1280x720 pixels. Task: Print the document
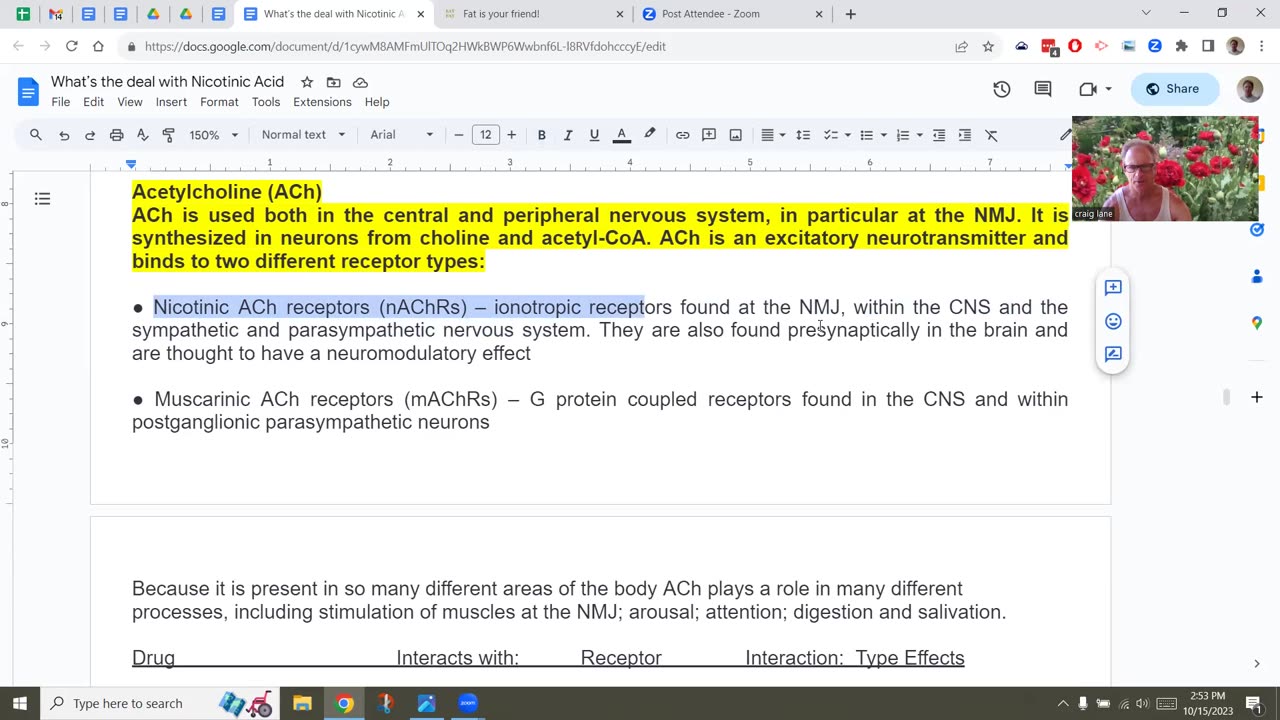(116, 135)
